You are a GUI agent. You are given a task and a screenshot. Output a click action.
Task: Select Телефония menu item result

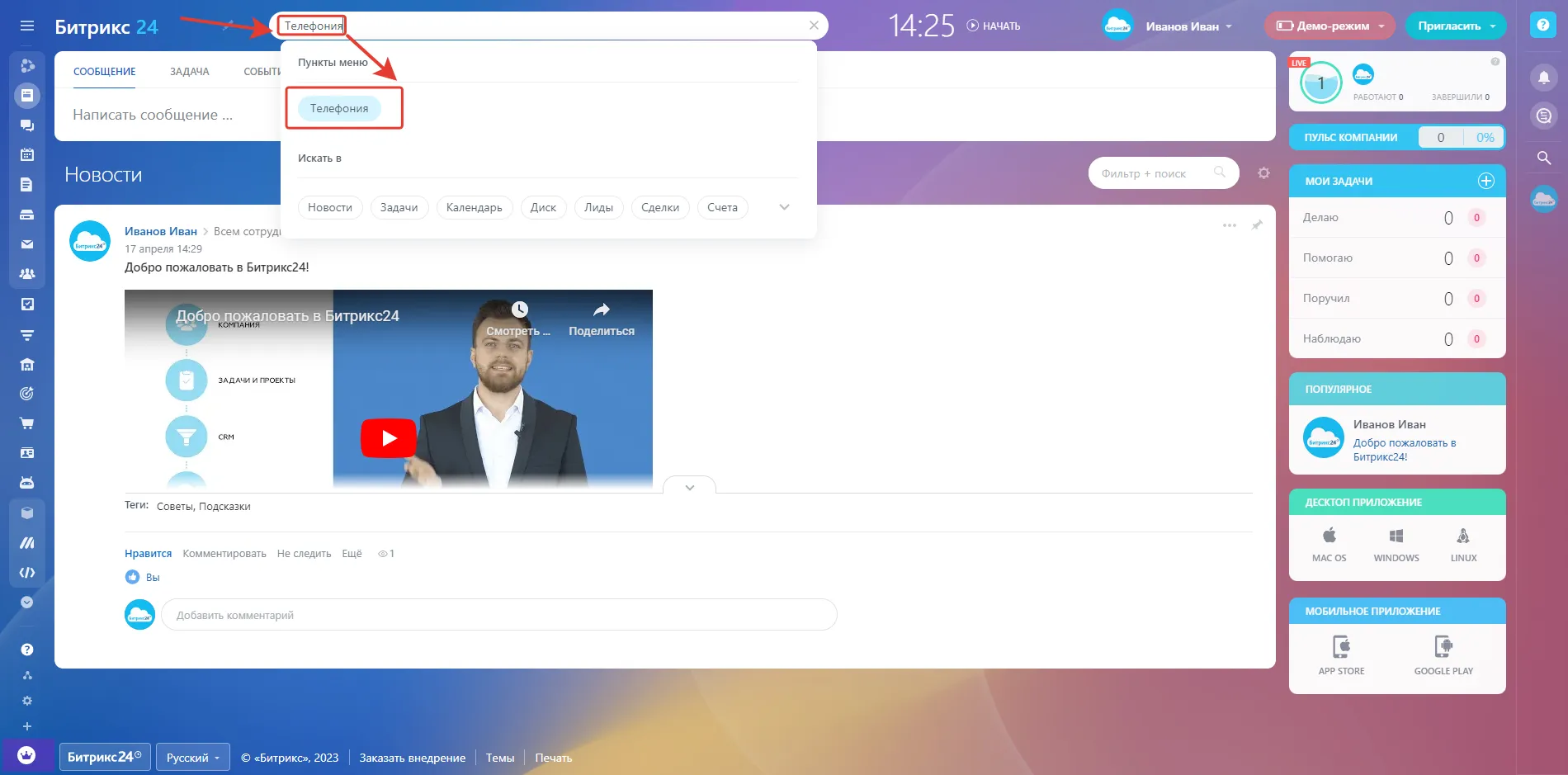point(339,108)
